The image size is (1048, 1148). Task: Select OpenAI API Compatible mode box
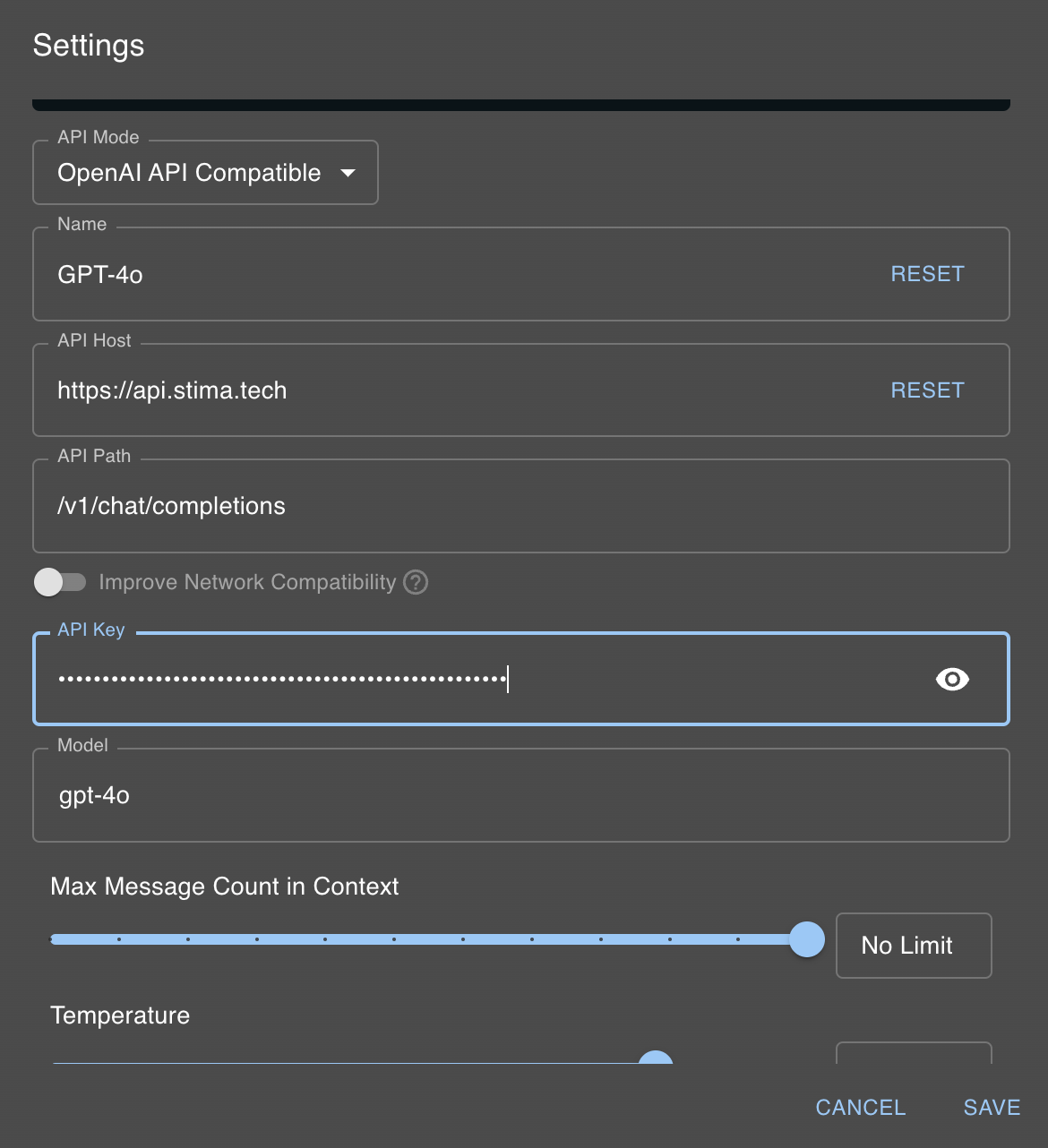point(189,173)
